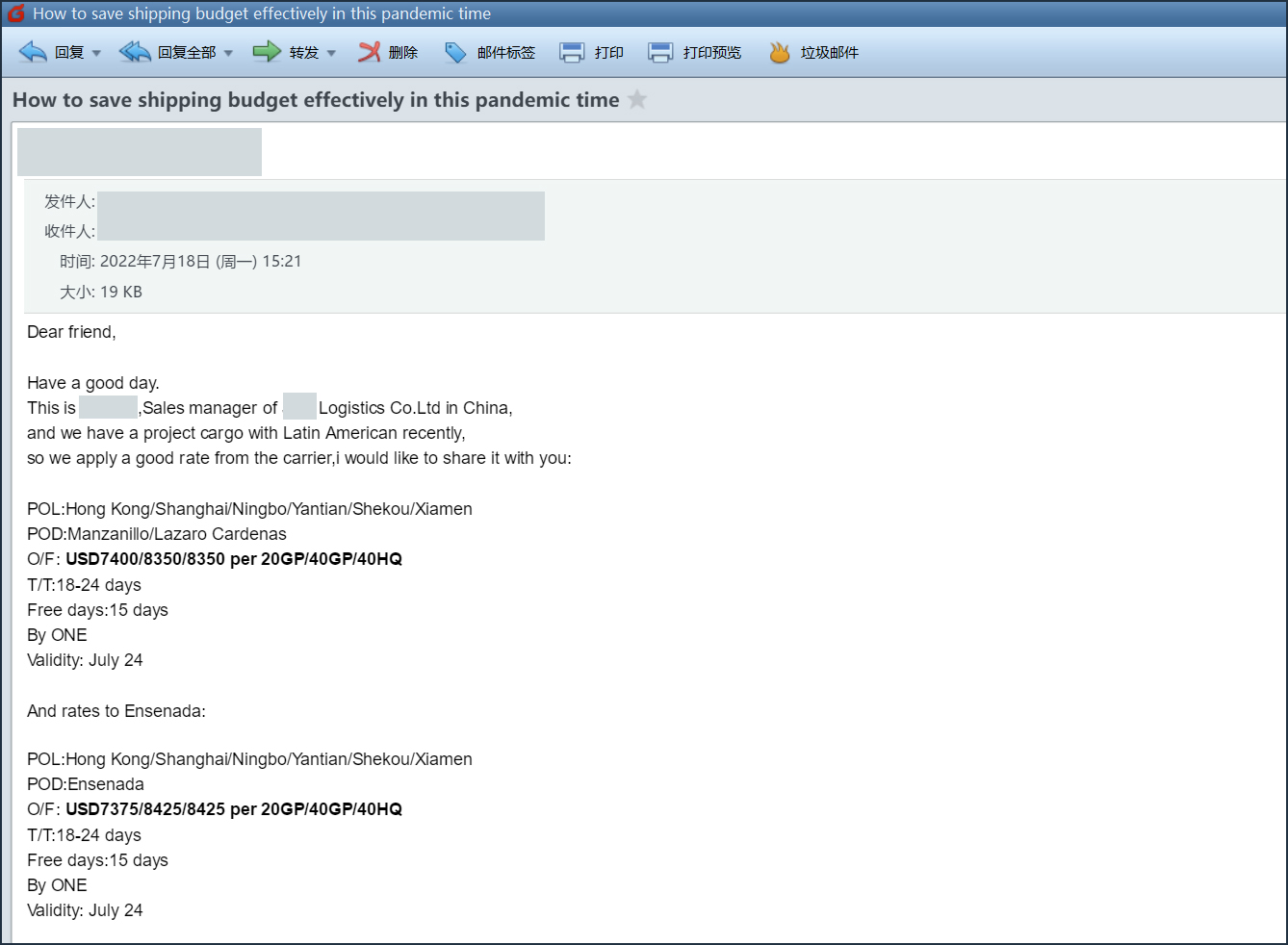Toggle the star beside the email subject

637,100
